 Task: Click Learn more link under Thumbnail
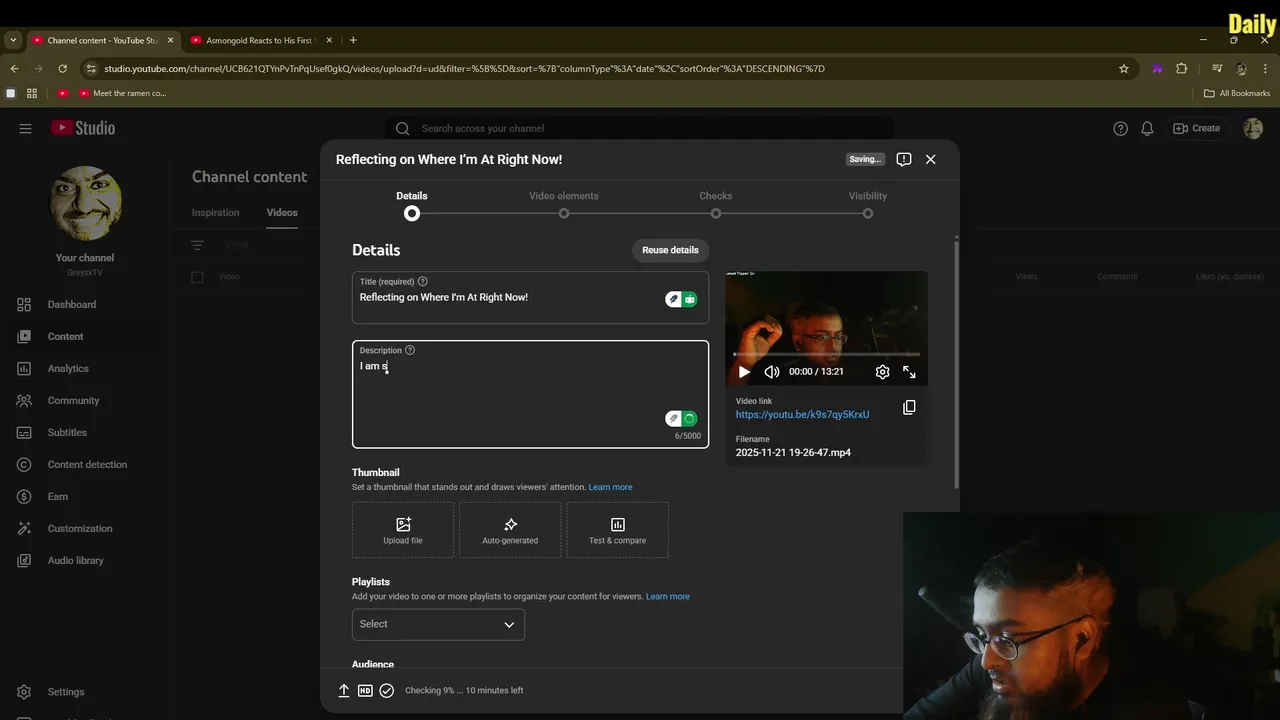[610, 487]
